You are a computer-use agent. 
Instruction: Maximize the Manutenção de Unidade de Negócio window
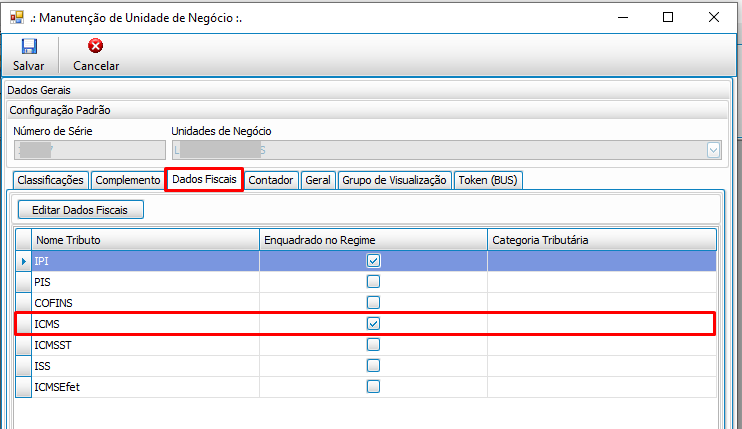click(668, 18)
